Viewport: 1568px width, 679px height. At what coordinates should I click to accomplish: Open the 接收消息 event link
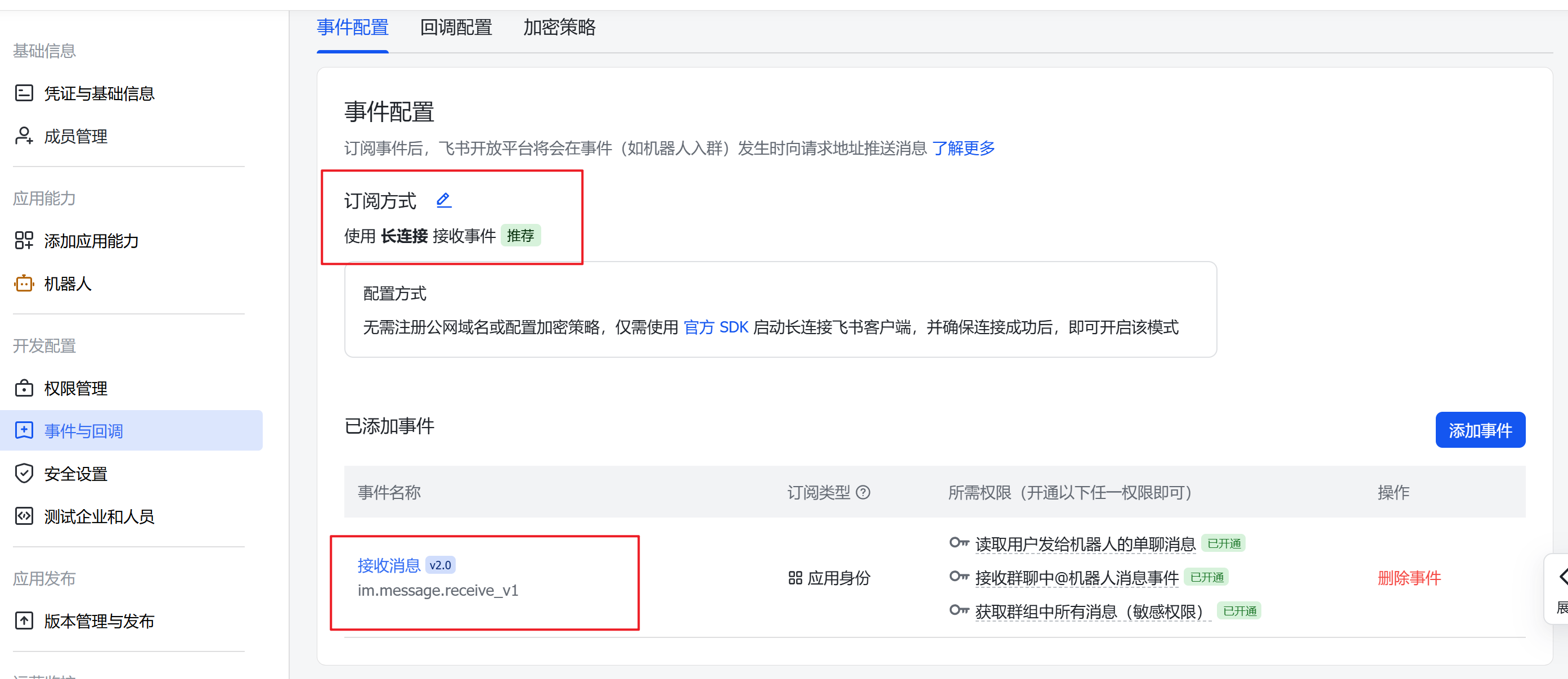389,565
